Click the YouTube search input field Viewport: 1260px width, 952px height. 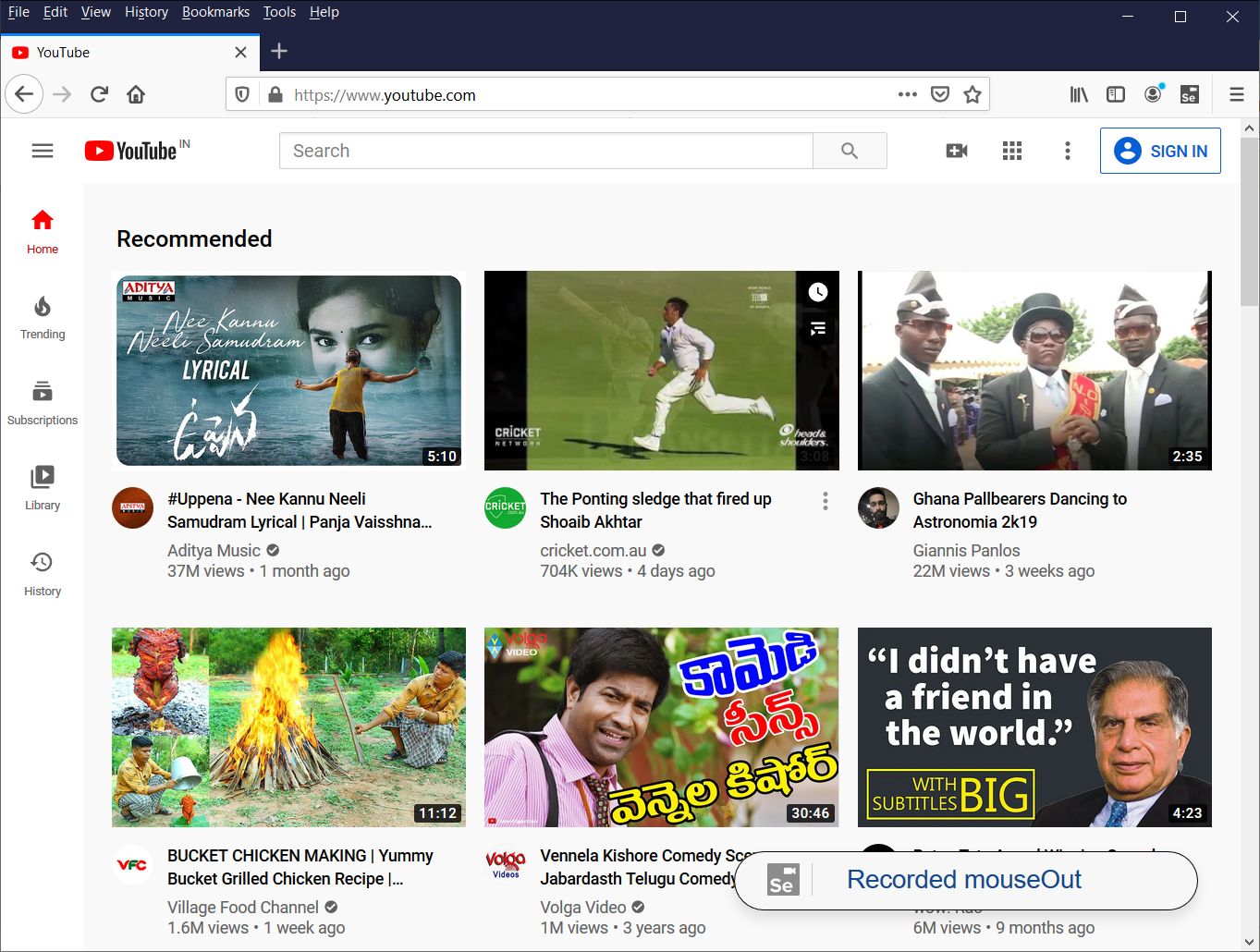546,151
